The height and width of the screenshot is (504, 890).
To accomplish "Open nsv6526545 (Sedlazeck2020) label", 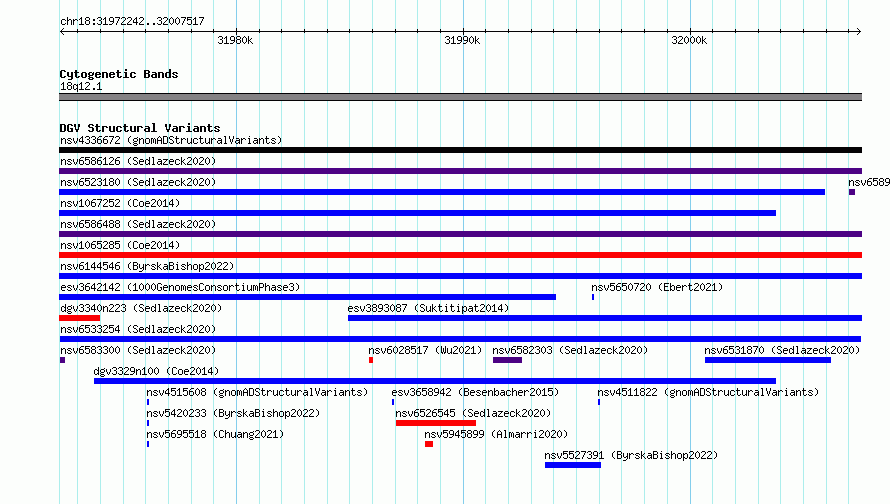I will click(x=473, y=413).
